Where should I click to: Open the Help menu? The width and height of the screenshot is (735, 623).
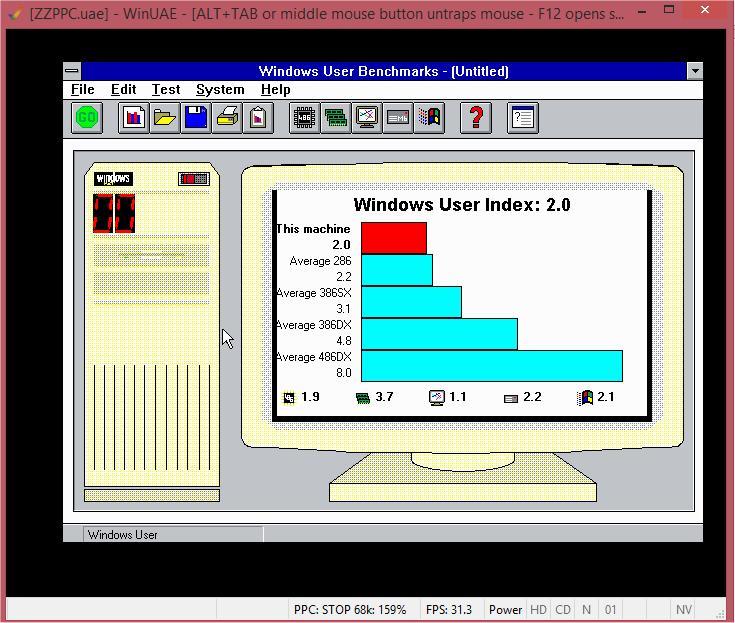276,90
